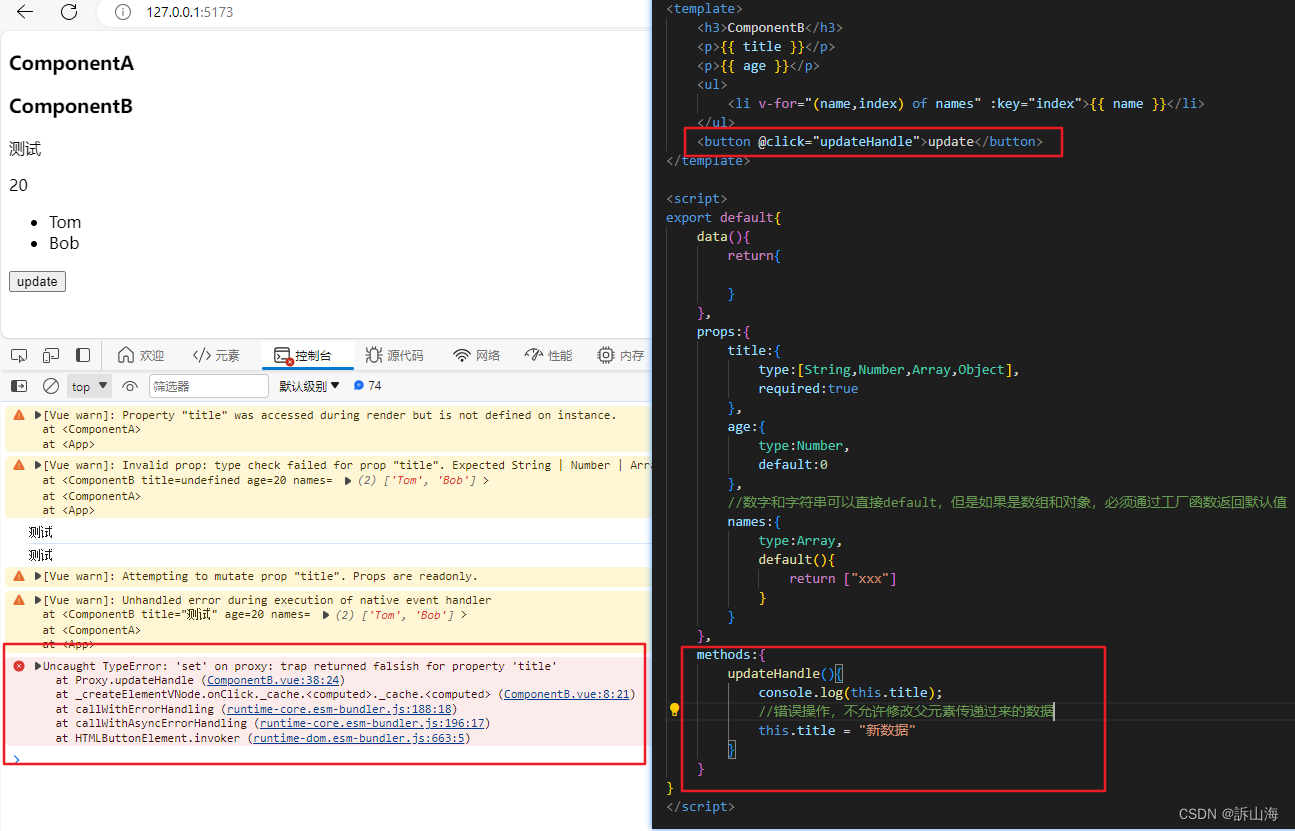Click warning icon of 'Attempting to mutate prop' message

(19, 576)
